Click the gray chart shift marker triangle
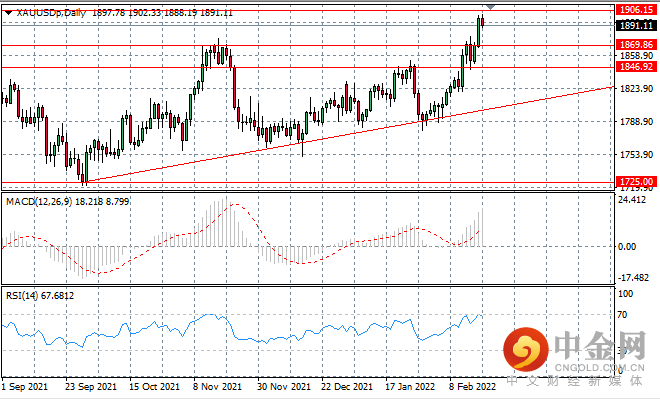660x399 pixels. pos(490,7)
